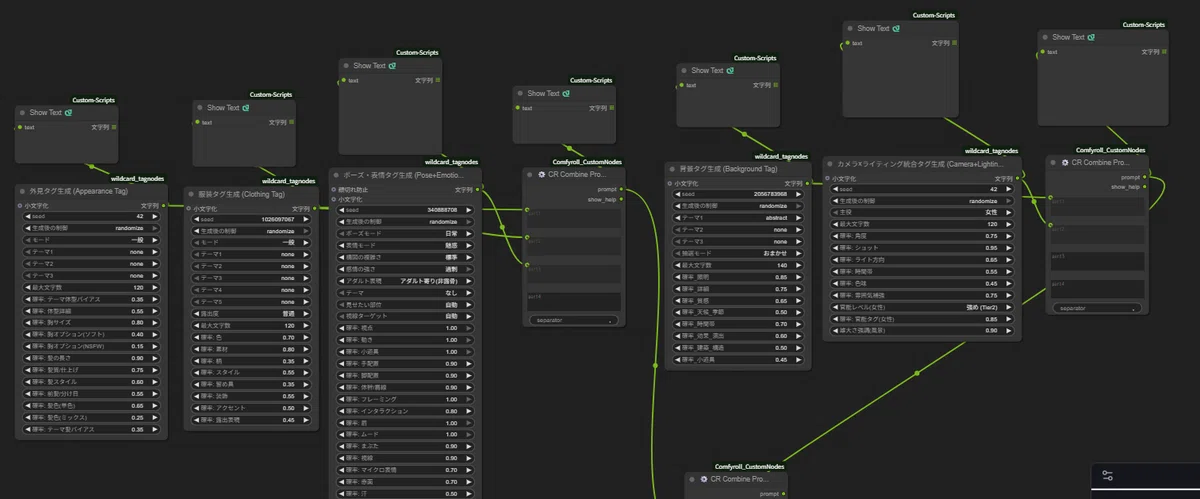Collapse the Pose+Emotion tag node via its title dot
1200x499 pixels.
(x=337, y=174)
